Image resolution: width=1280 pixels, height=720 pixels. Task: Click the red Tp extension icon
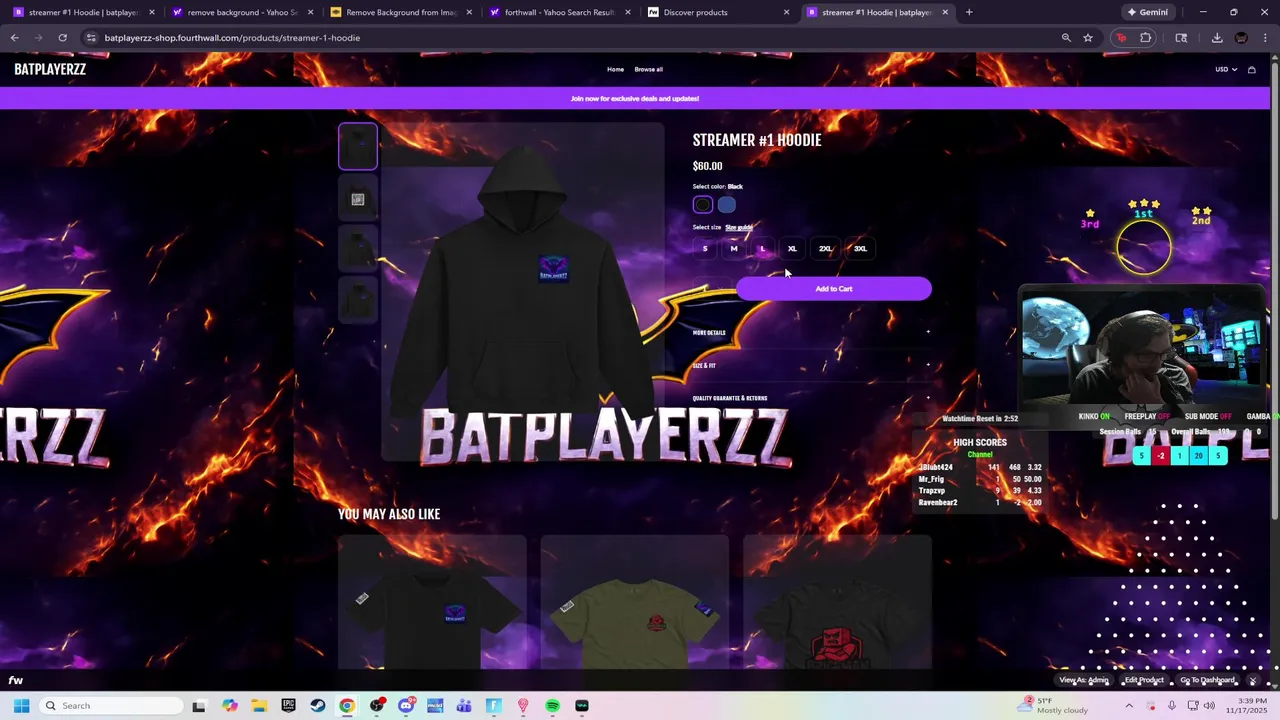point(1121,37)
